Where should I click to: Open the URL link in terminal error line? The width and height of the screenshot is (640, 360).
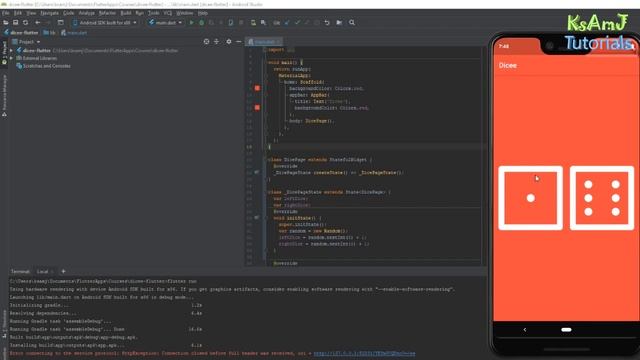click(364, 353)
